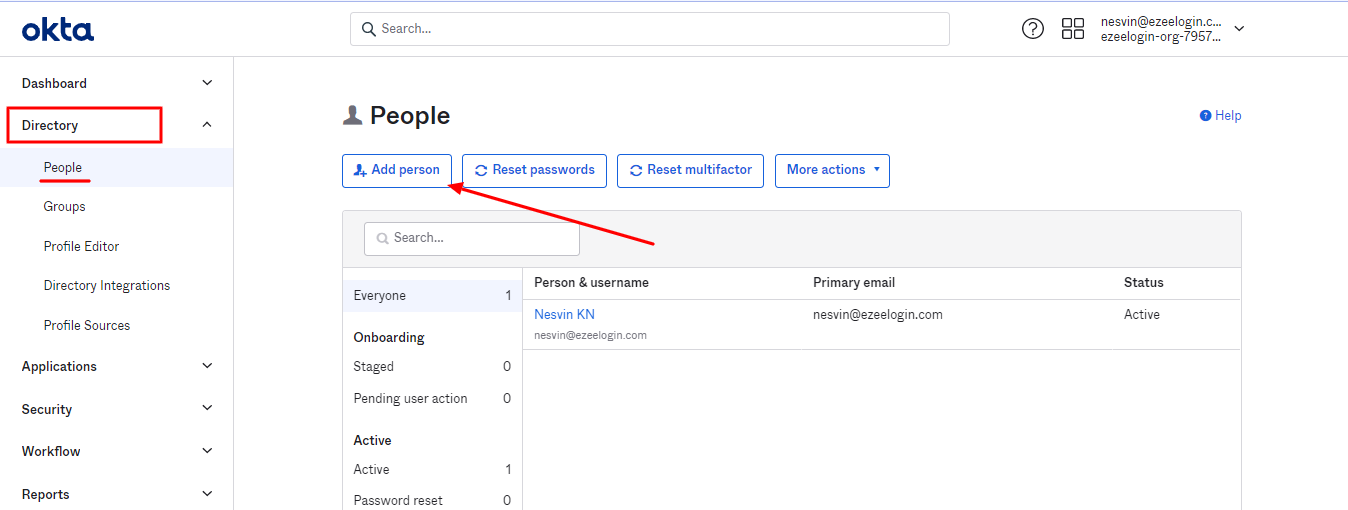Image resolution: width=1348 pixels, height=510 pixels.
Task: Open Profile Sources in sidebar
Action: [x=87, y=325]
